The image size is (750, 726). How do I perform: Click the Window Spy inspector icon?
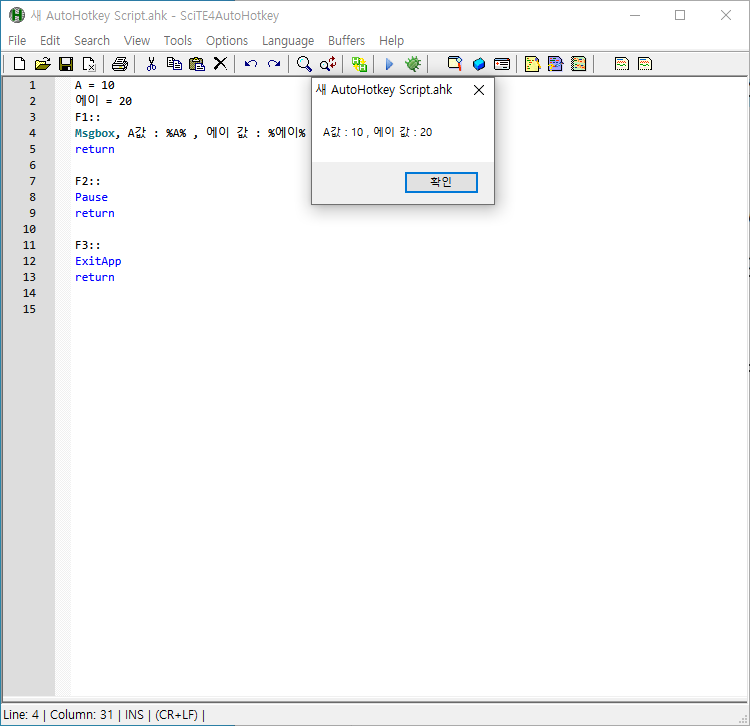tap(455, 64)
